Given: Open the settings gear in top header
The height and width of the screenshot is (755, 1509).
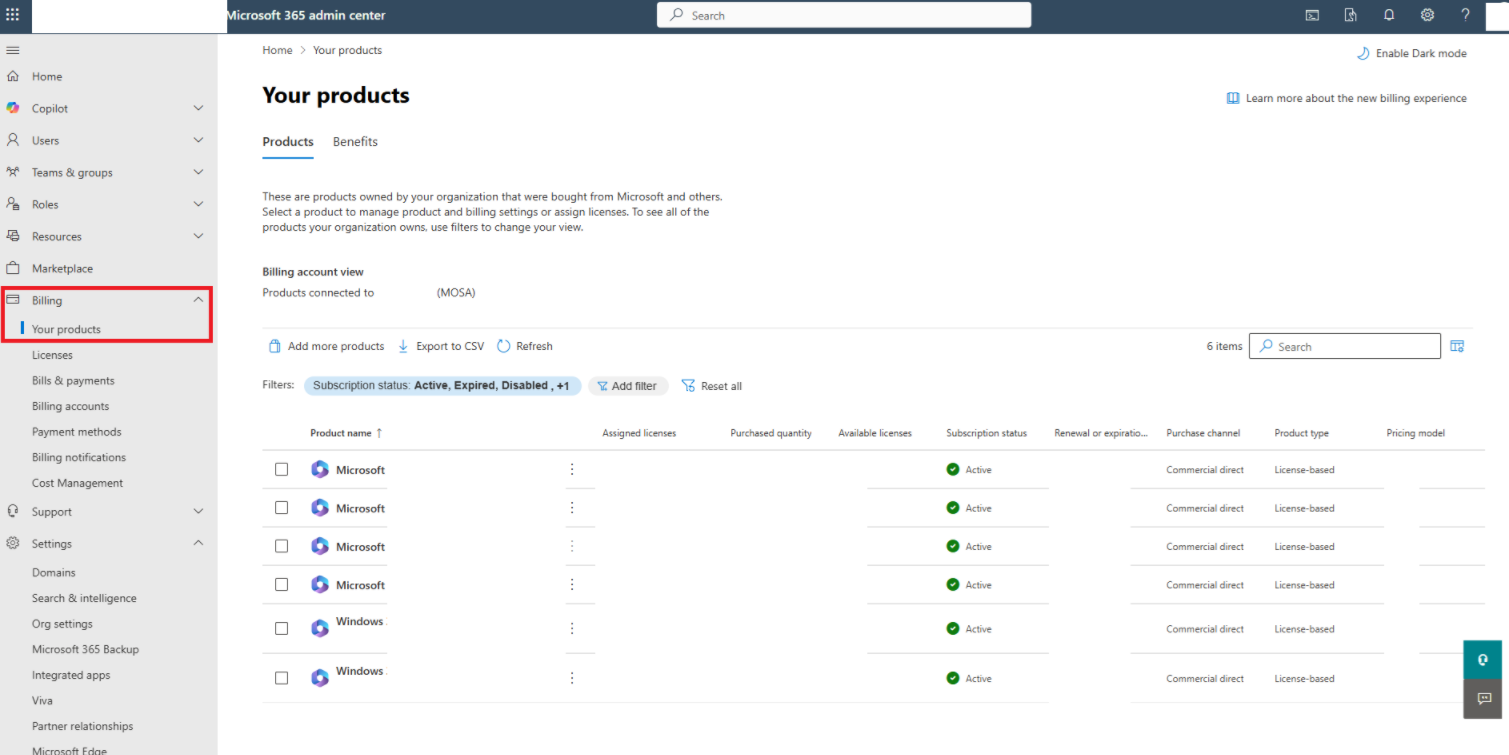Looking at the screenshot, I should pyautogui.click(x=1427, y=15).
